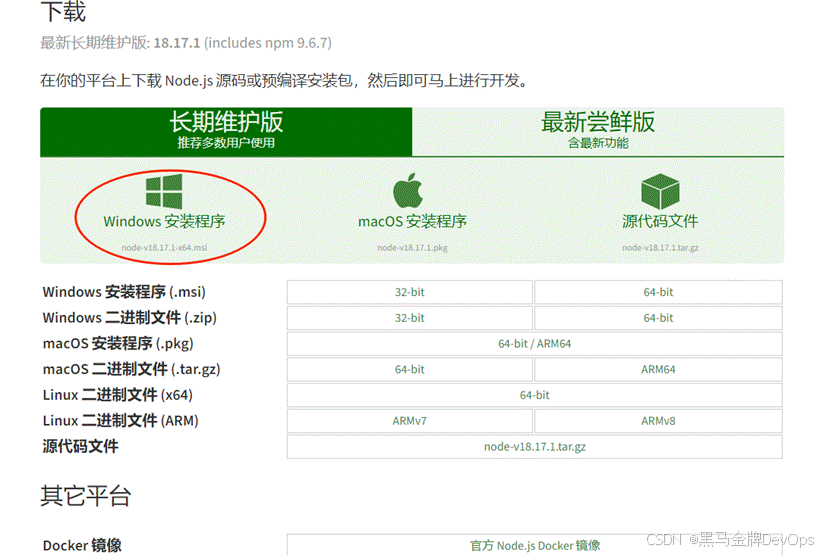829x555 pixels.
Task: Click the Apple macOS logo icon
Action: point(408,190)
